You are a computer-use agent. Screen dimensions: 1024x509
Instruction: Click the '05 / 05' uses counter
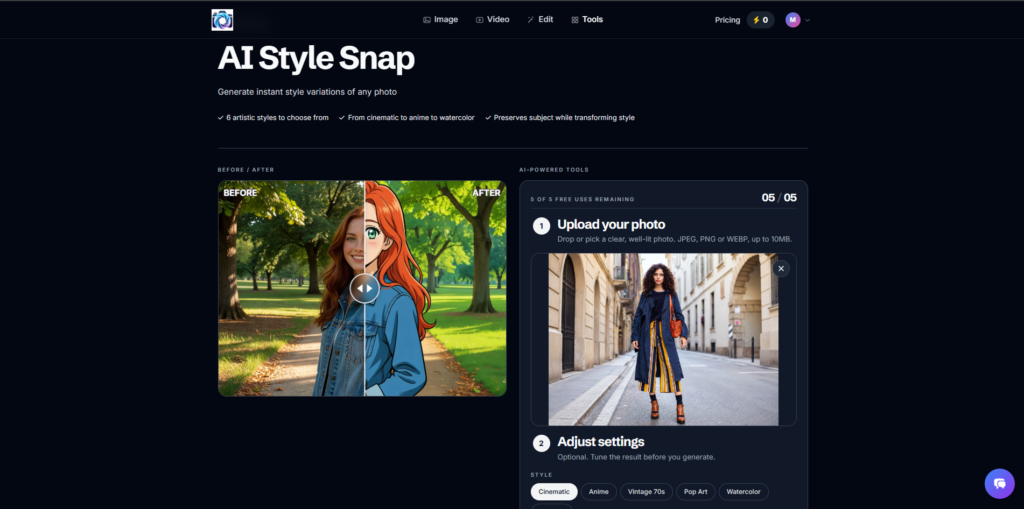pyautogui.click(x=779, y=198)
